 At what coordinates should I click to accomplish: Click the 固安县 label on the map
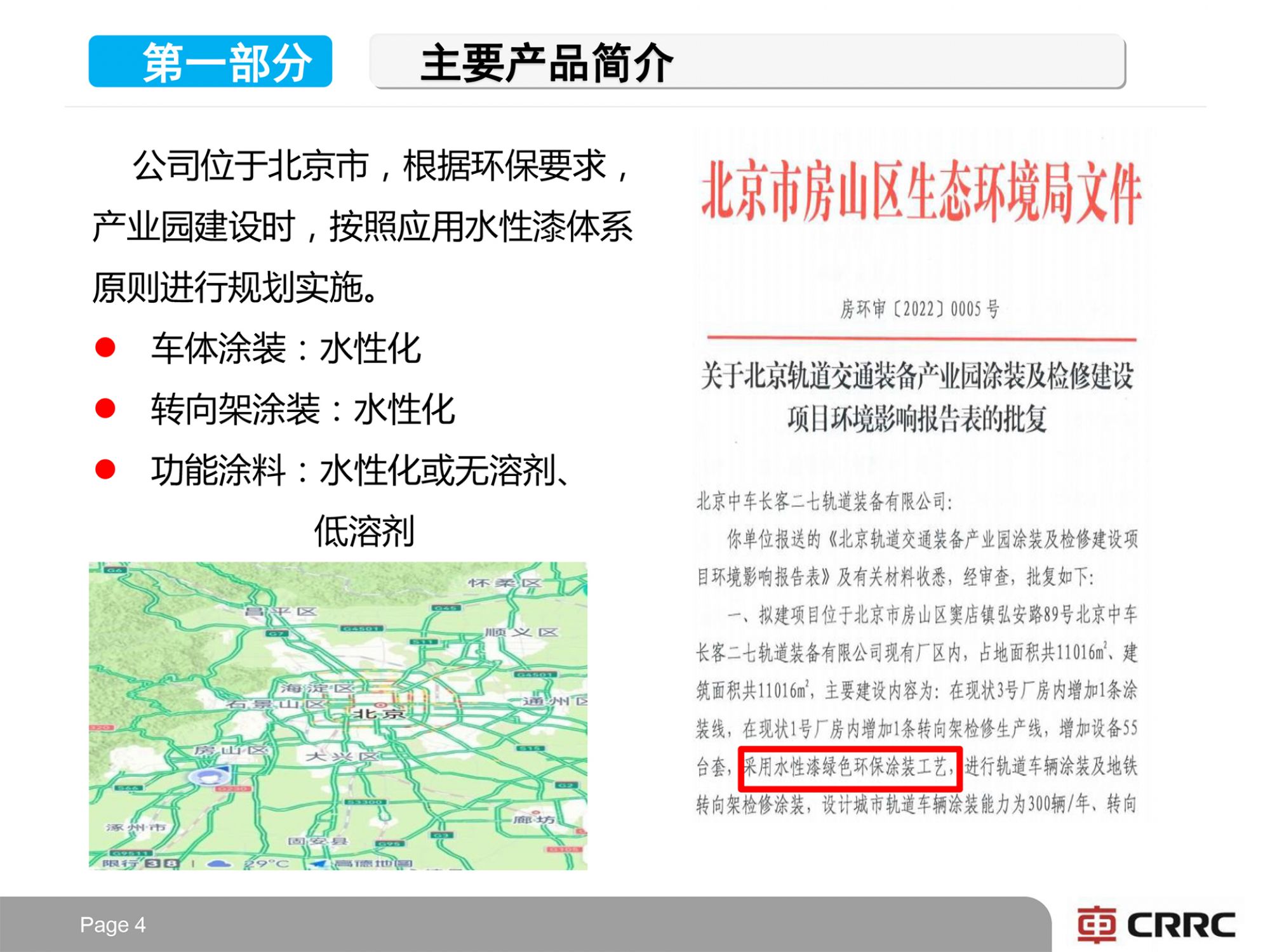pos(317,841)
